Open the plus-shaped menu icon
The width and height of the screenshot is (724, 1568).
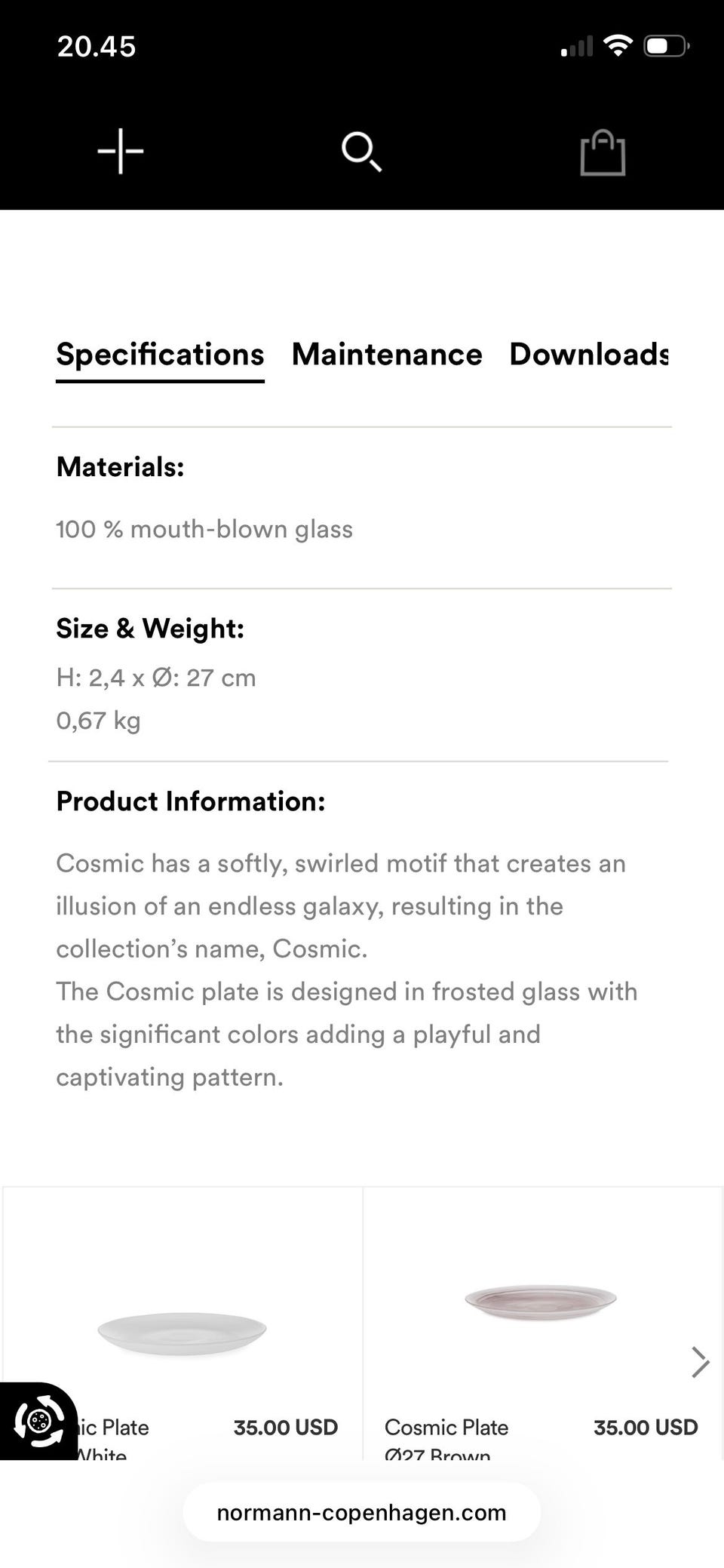click(121, 151)
